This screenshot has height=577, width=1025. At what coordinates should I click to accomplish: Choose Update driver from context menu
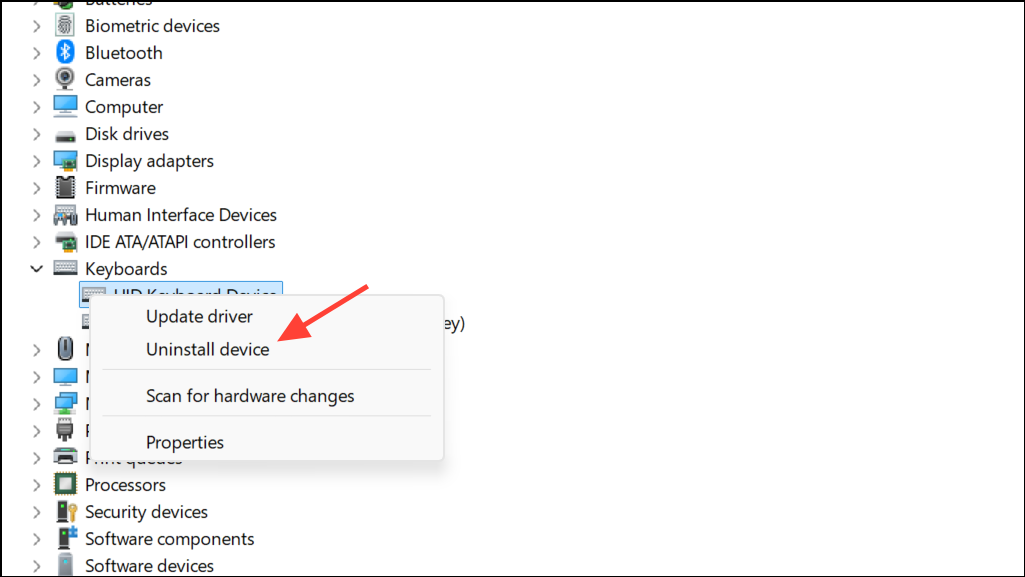click(x=199, y=317)
